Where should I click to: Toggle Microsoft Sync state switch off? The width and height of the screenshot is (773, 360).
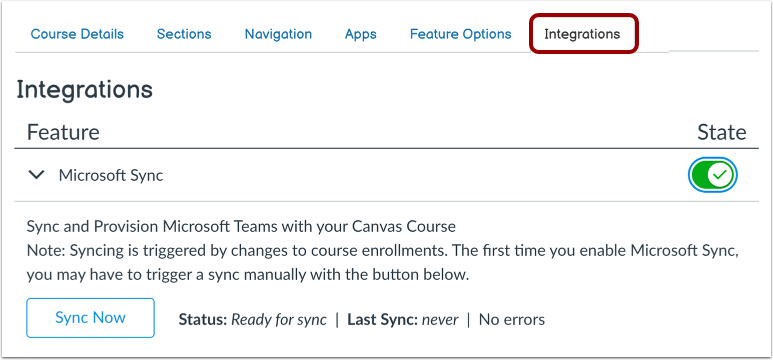[713, 175]
